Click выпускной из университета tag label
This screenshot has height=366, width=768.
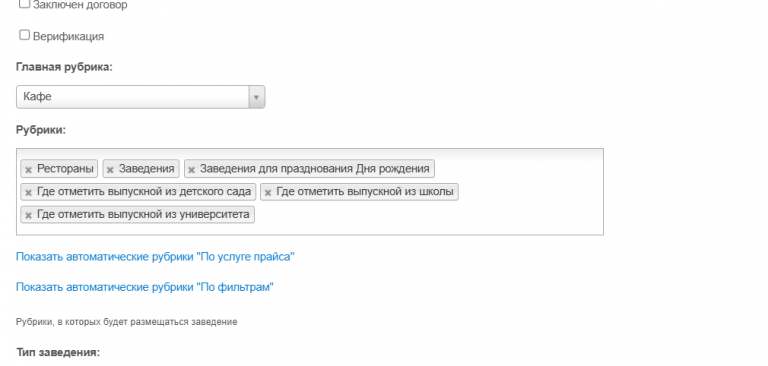[143, 214]
